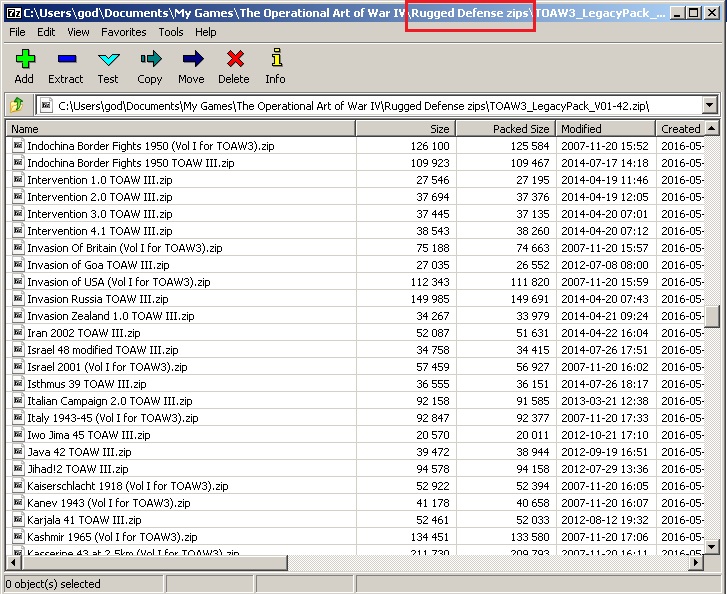Select Italy 1943-45 (Vol I for TOAW3).zip
The height and width of the screenshot is (594, 727).
(113, 418)
